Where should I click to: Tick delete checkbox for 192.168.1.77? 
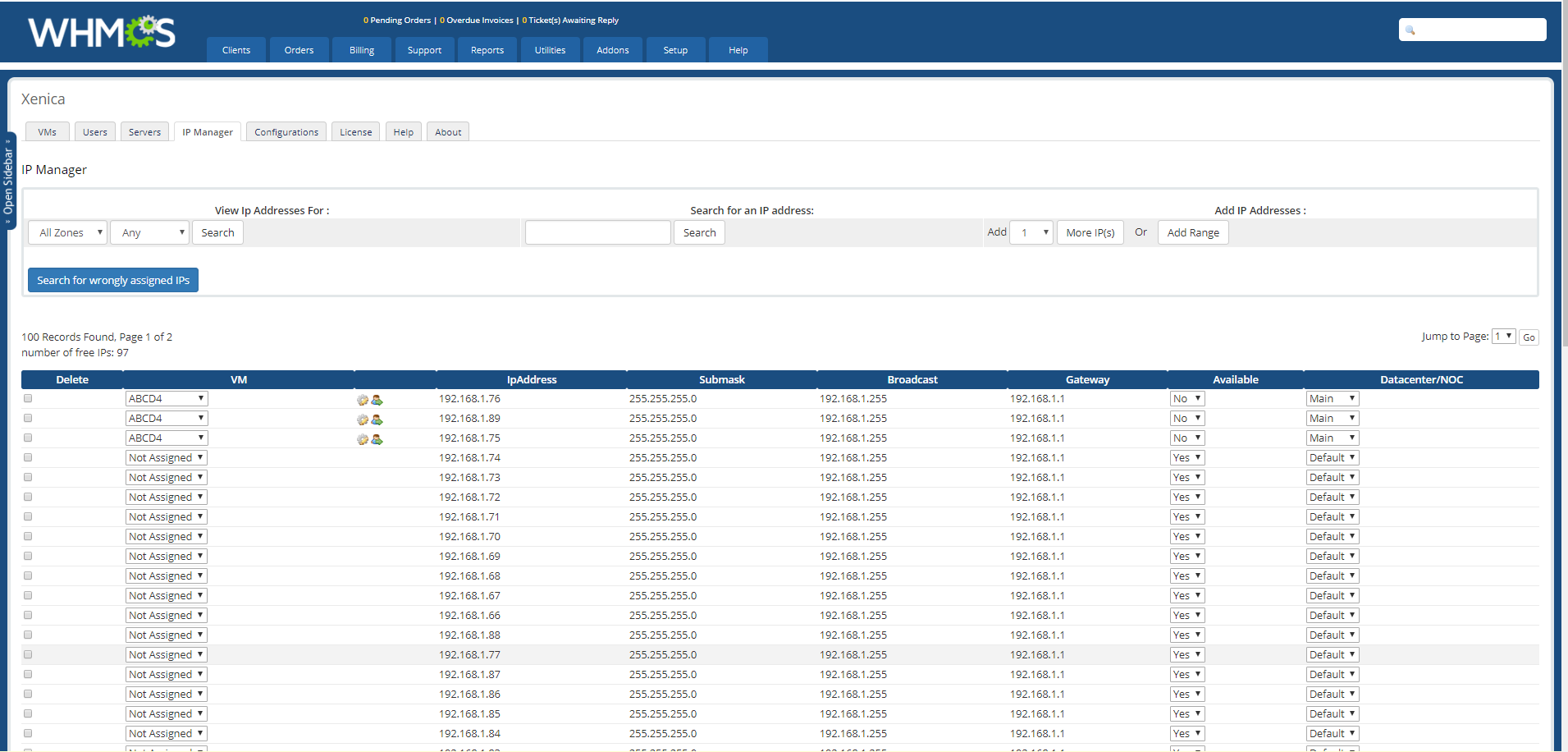pyautogui.click(x=28, y=654)
